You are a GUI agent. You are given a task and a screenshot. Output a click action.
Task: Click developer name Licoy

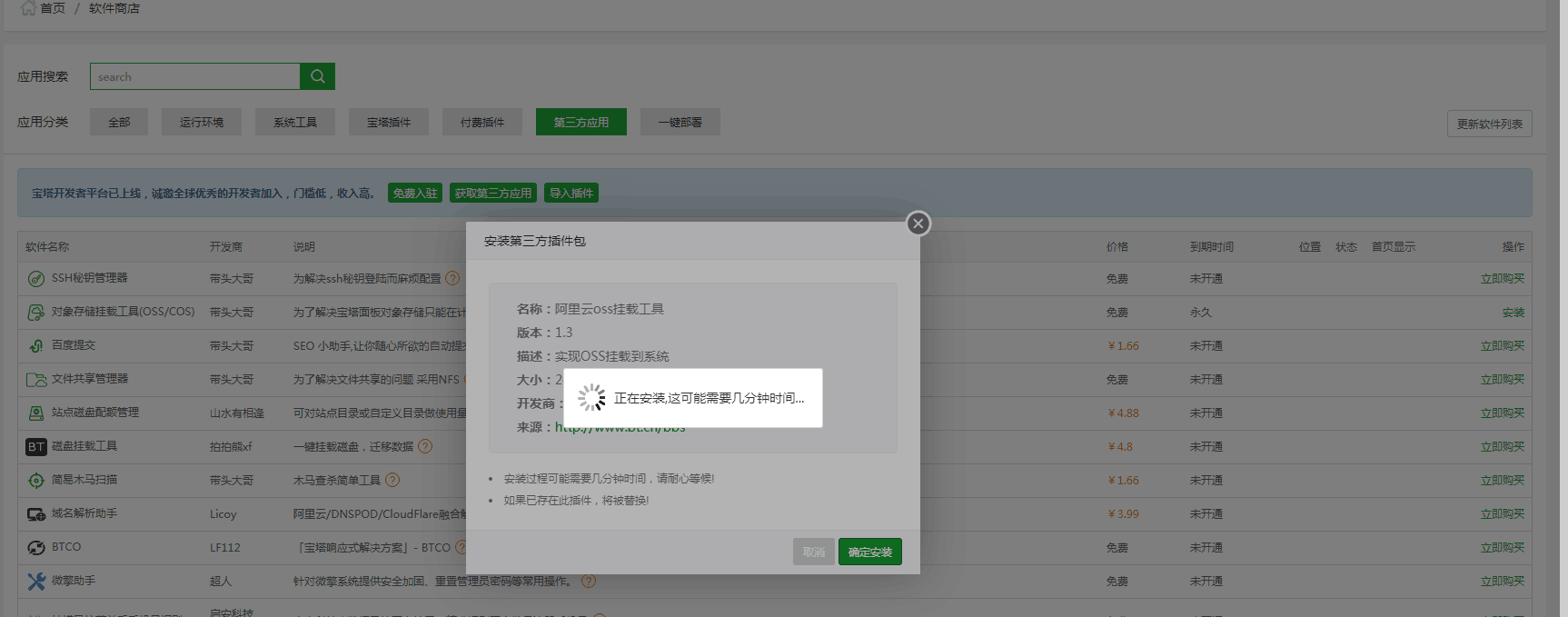click(x=223, y=513)
